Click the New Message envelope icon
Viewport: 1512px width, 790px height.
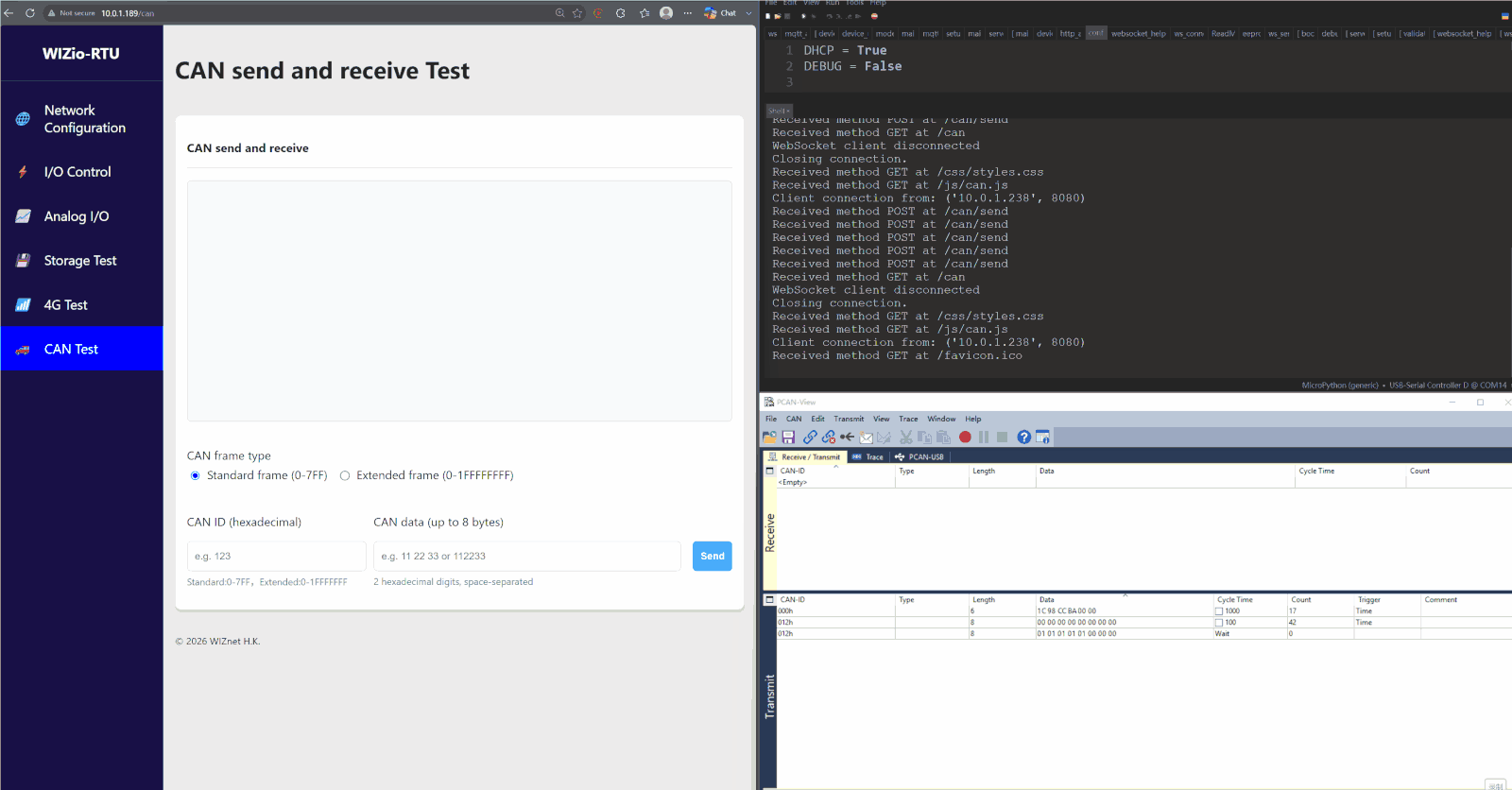866,438
